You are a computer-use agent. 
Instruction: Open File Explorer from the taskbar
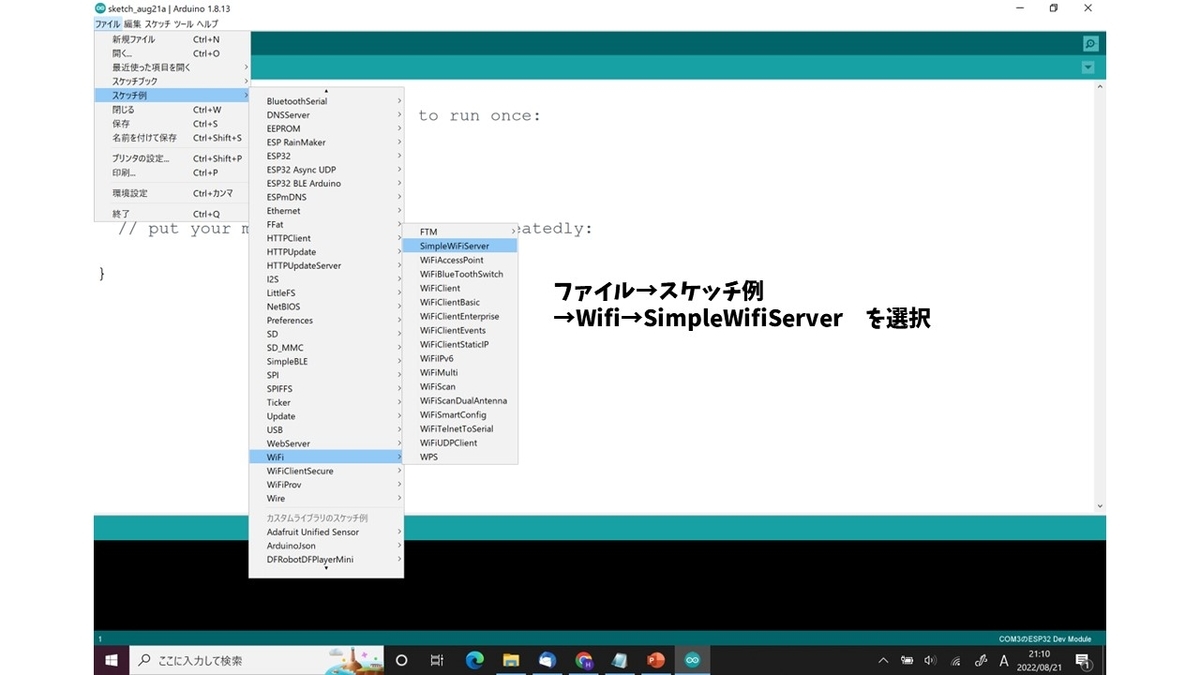click(511, 660)
